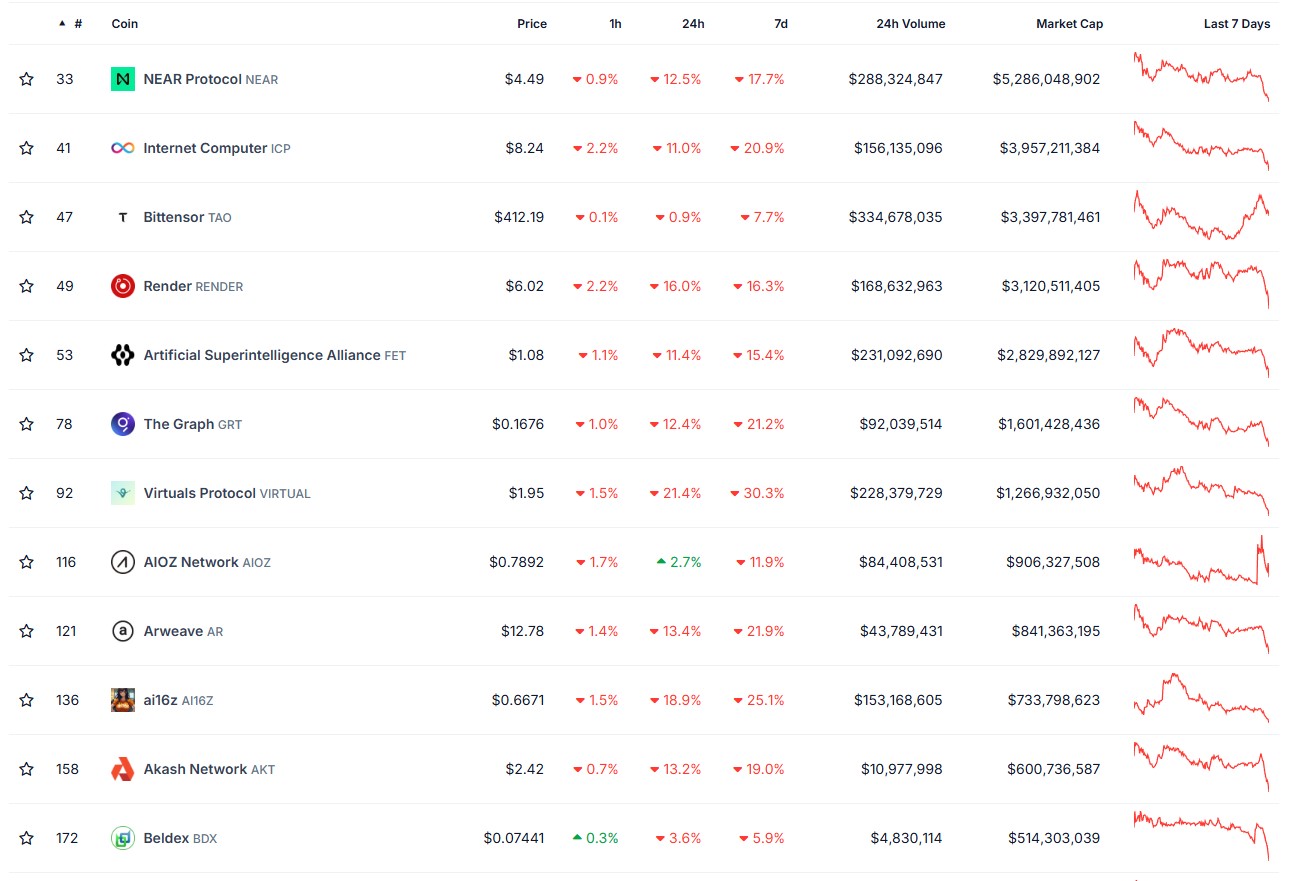
Task: Open Bittensor coin page
Action: pyautogui.click(x=187, y=217)
